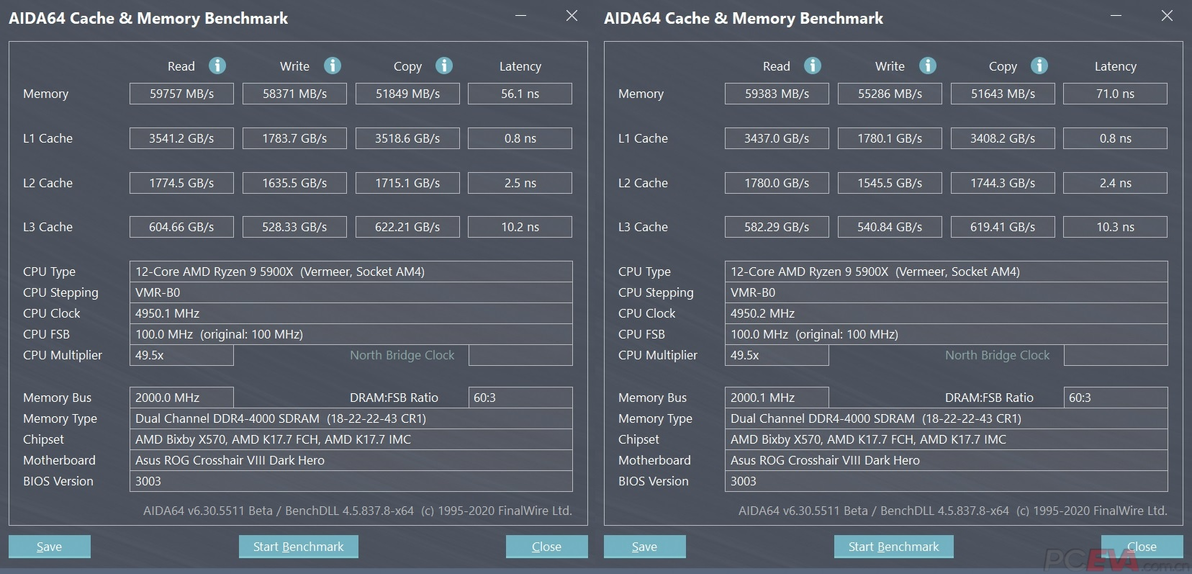Click the Copy info icon in left window

pos(444,66)
